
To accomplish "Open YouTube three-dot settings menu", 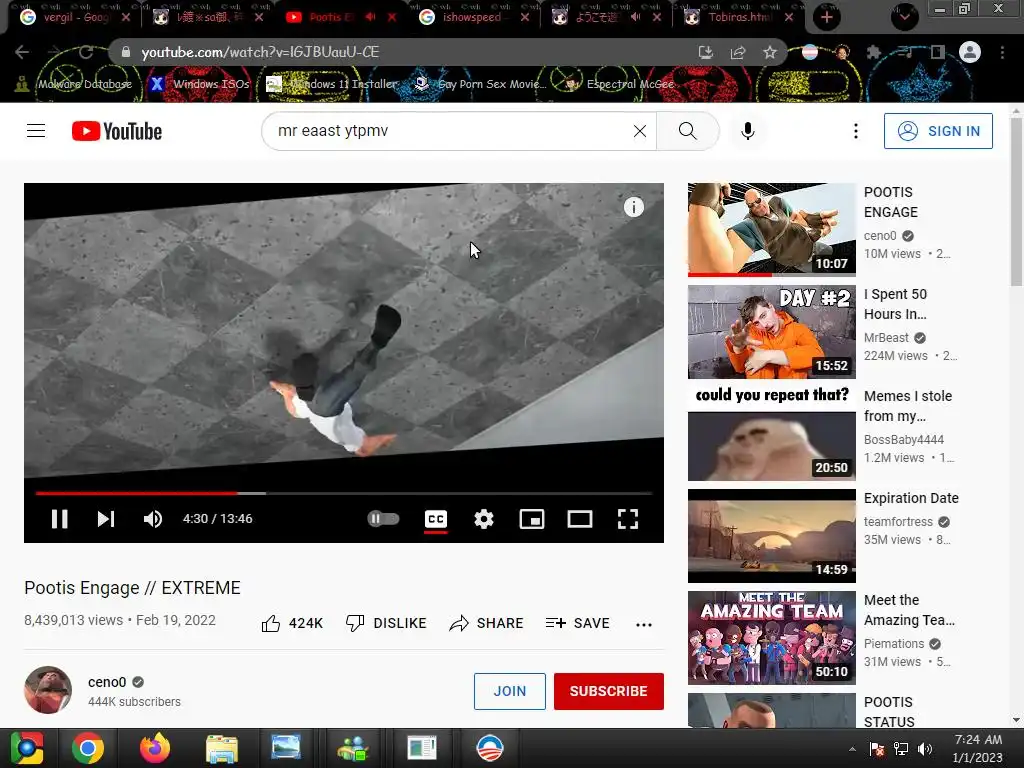I will click(856, 131).
